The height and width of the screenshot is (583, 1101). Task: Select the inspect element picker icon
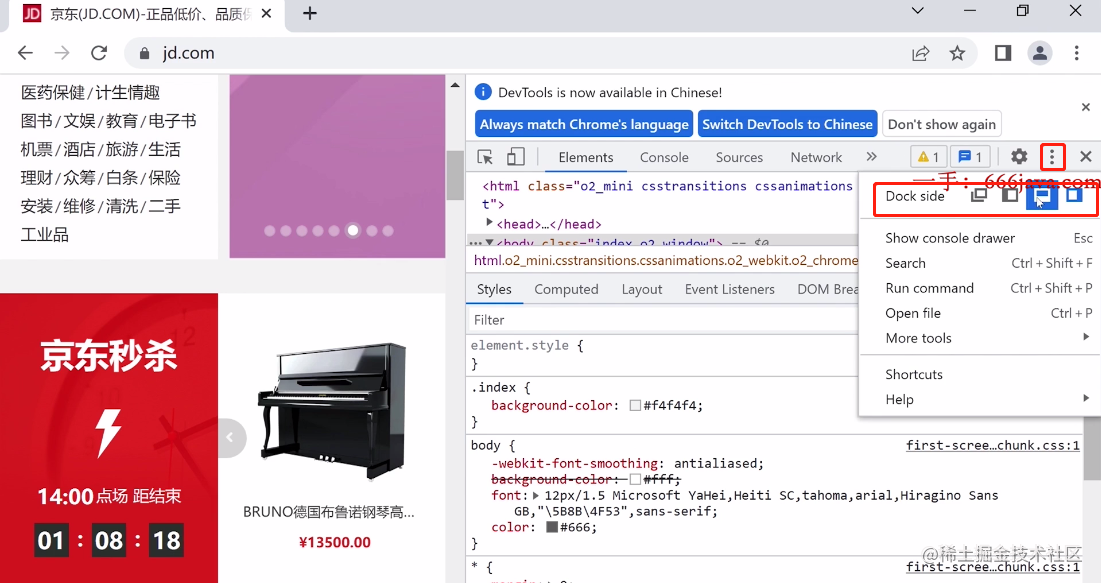click(x=484, y=157)
